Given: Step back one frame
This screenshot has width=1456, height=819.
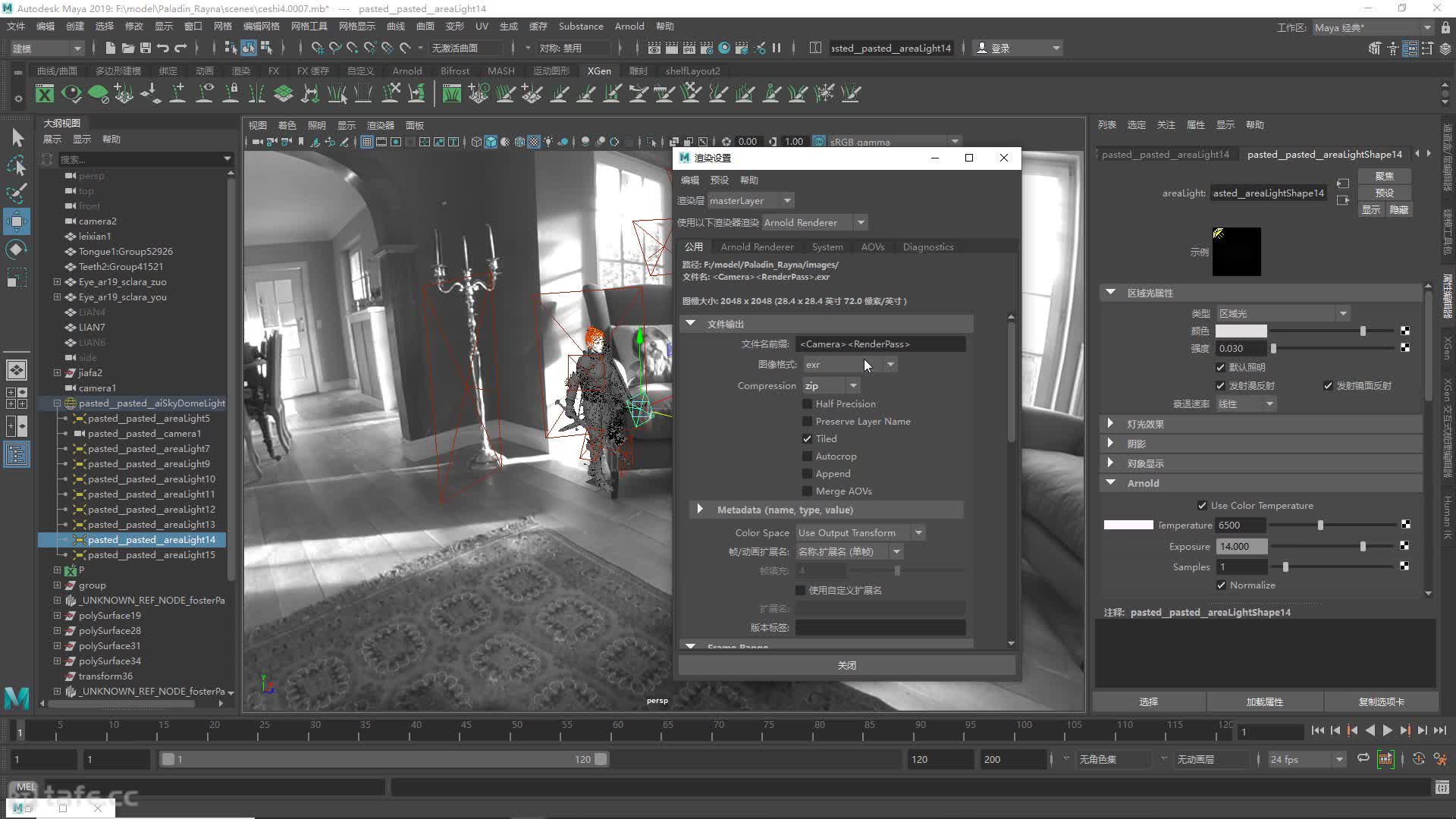Looking at the screenshot, I should tap(1335, 731).
